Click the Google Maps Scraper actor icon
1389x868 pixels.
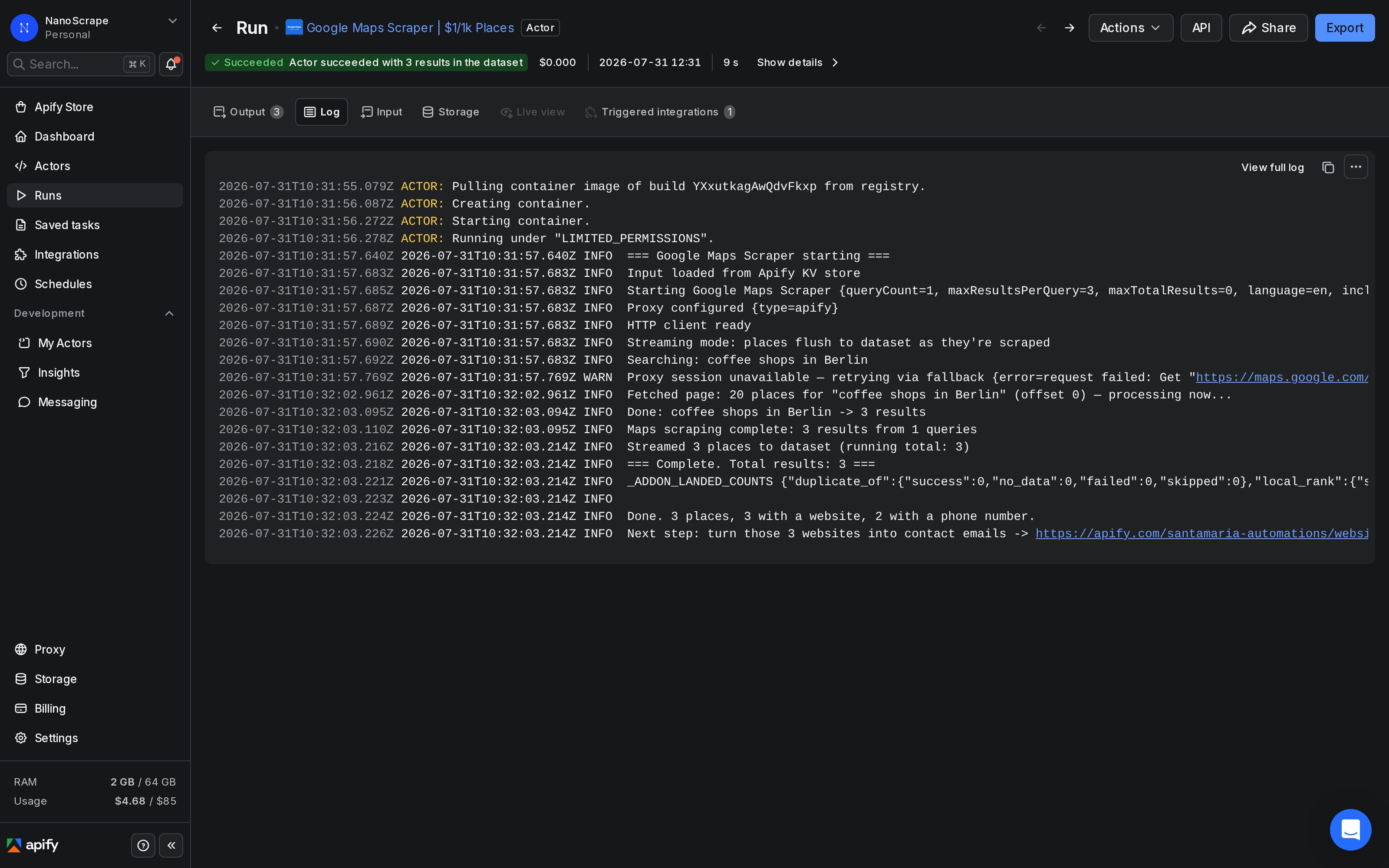[294, 27]
